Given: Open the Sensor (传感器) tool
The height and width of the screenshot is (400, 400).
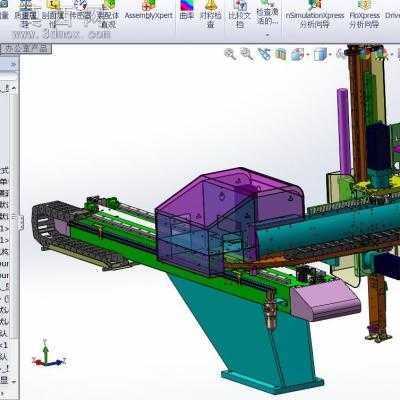Looking at the screenshot, I should 80,10.
